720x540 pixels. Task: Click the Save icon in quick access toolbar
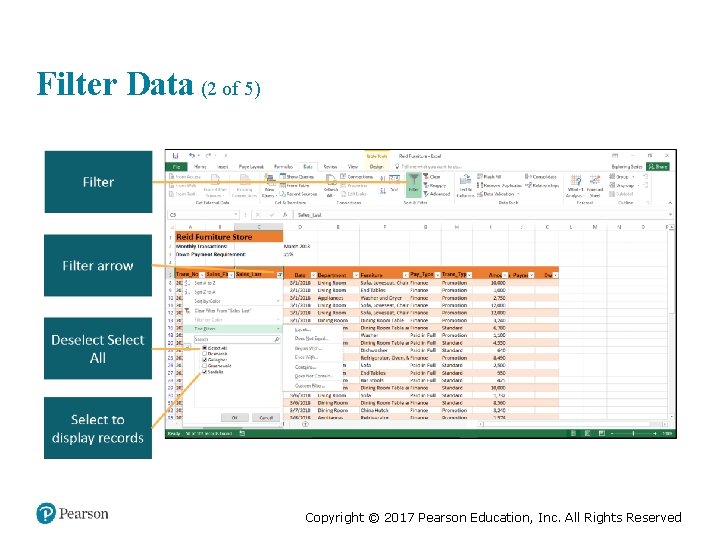[x=175, y=156]
